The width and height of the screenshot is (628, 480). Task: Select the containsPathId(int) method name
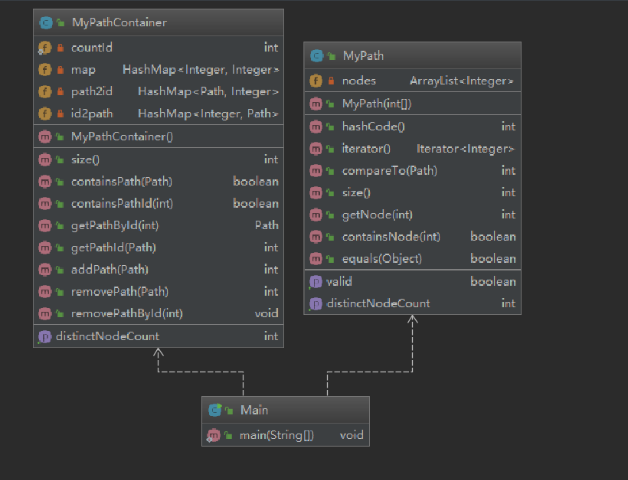coord(122,204)
